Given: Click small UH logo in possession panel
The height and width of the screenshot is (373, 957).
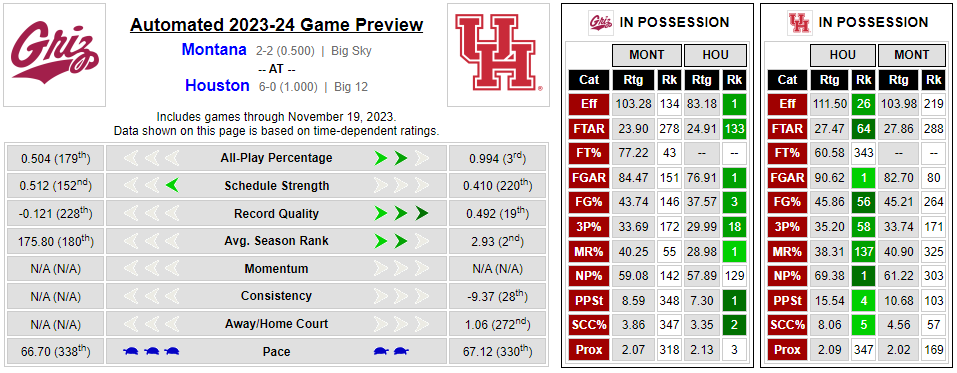Looking at the screenshot, I should [x=800, y=23].
